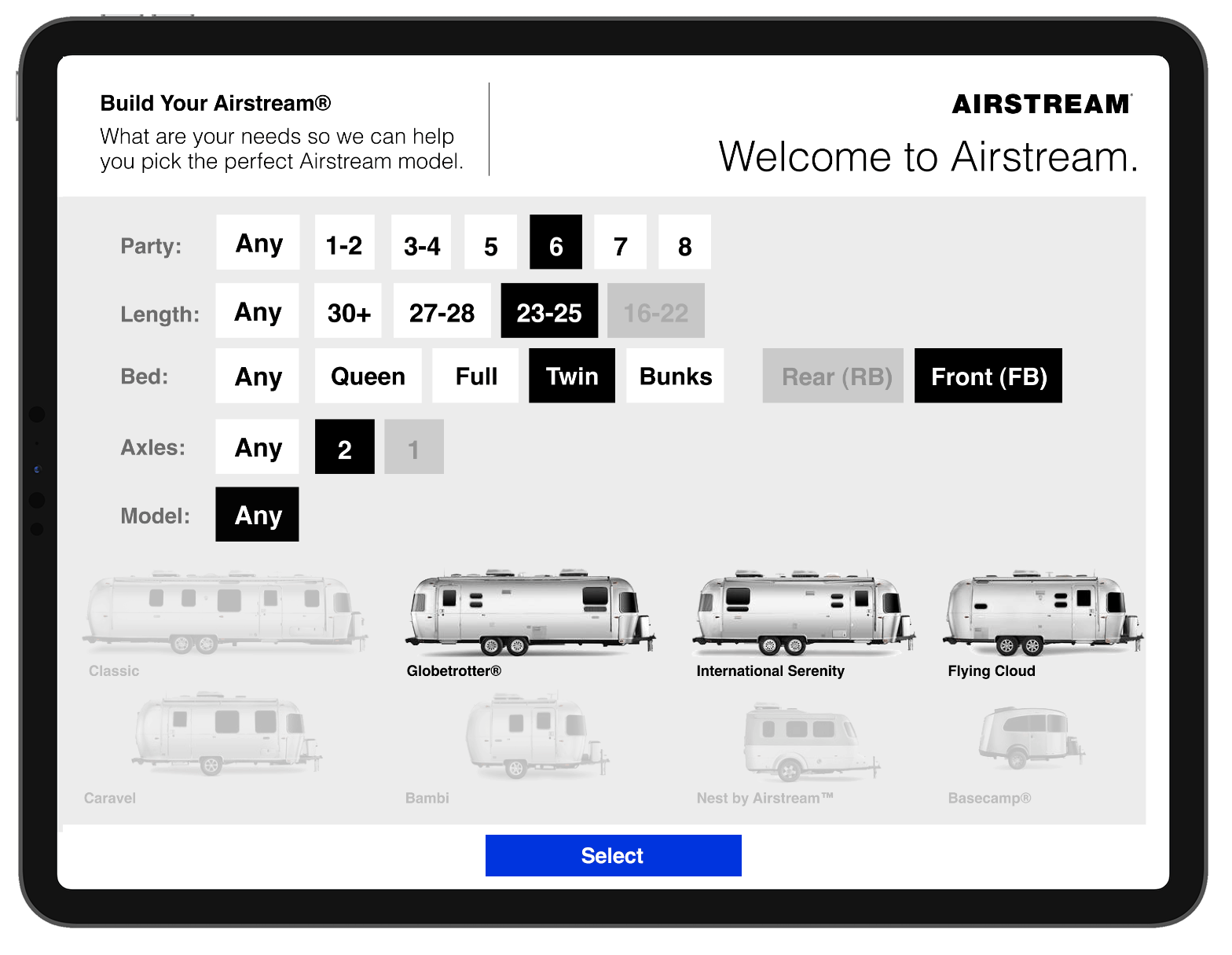Select Party option Any
The image size is (1232, 955).
(258, 242)
